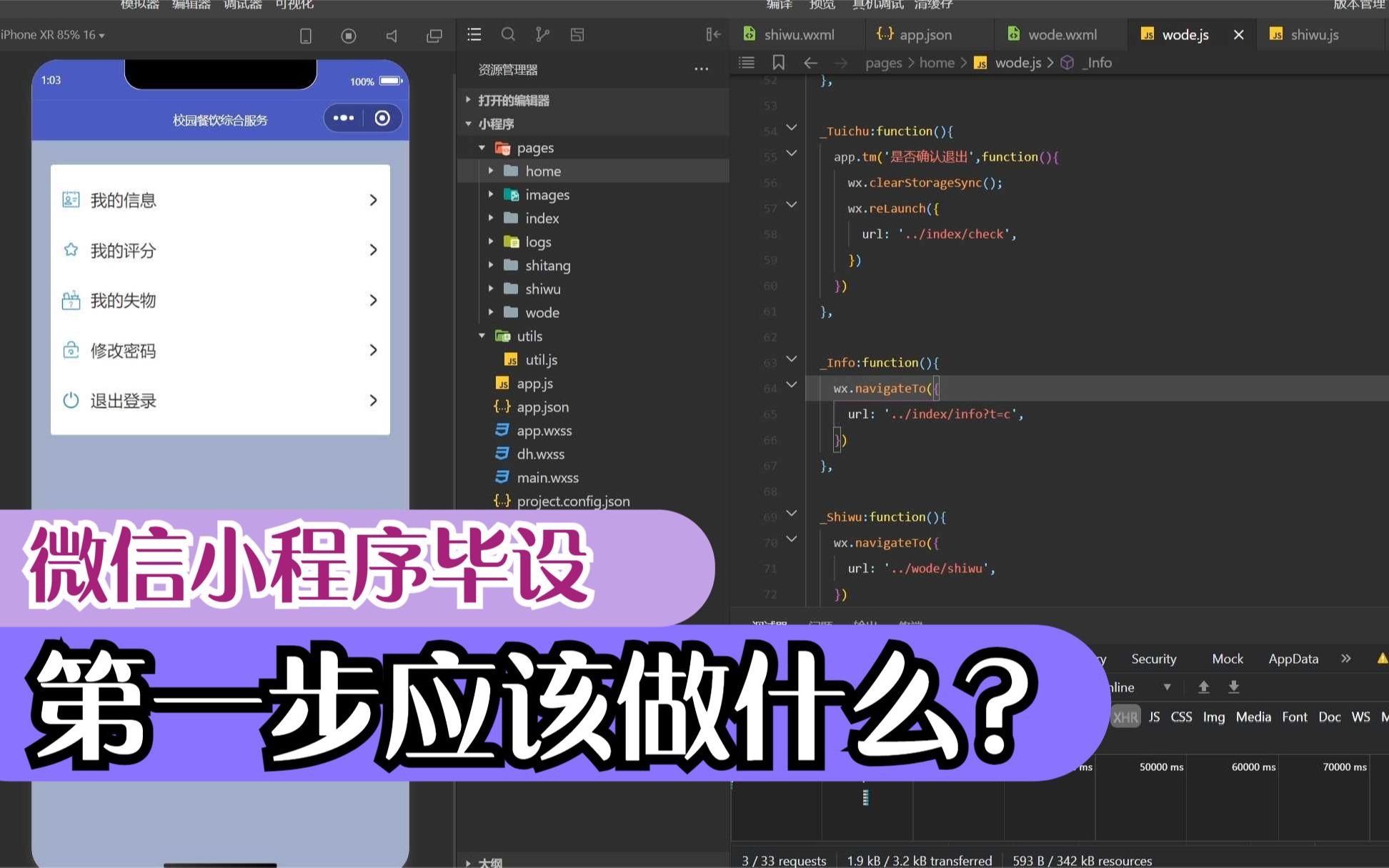Open the Security tab in devtools
Viewport: 1389px width, 868px height.
[1152, 659]
